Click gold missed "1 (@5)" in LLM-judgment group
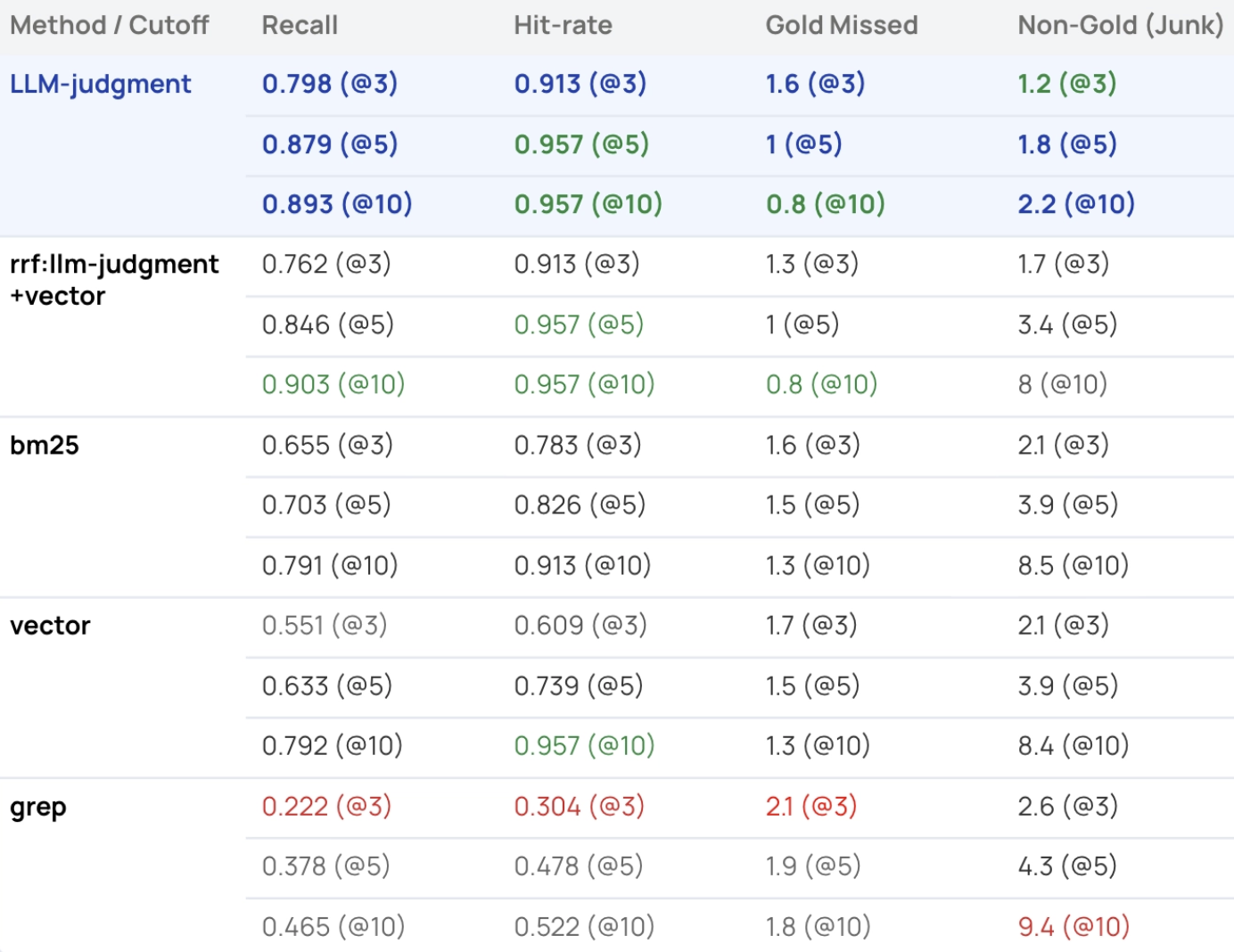1234x952 pixels. pyautogui.click(x=804, y=144)
